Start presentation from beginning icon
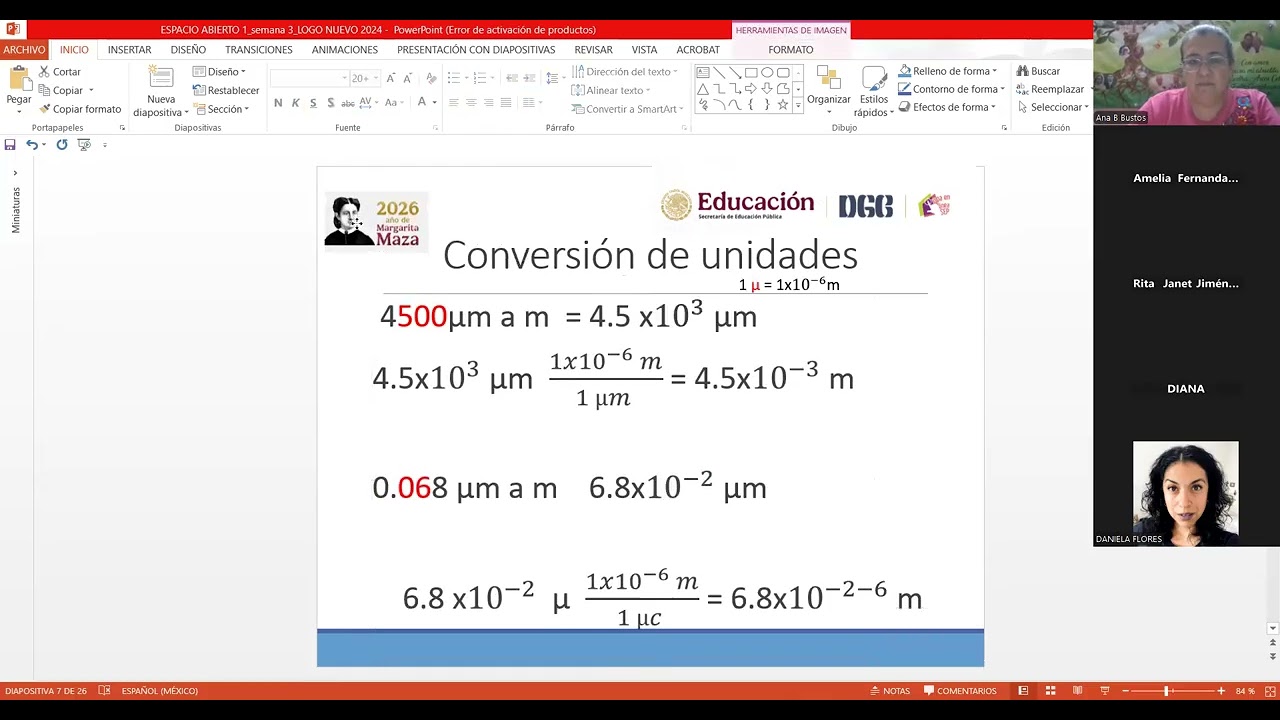The height and width of the screenshot is (720, 1280). tap(84, 145)
